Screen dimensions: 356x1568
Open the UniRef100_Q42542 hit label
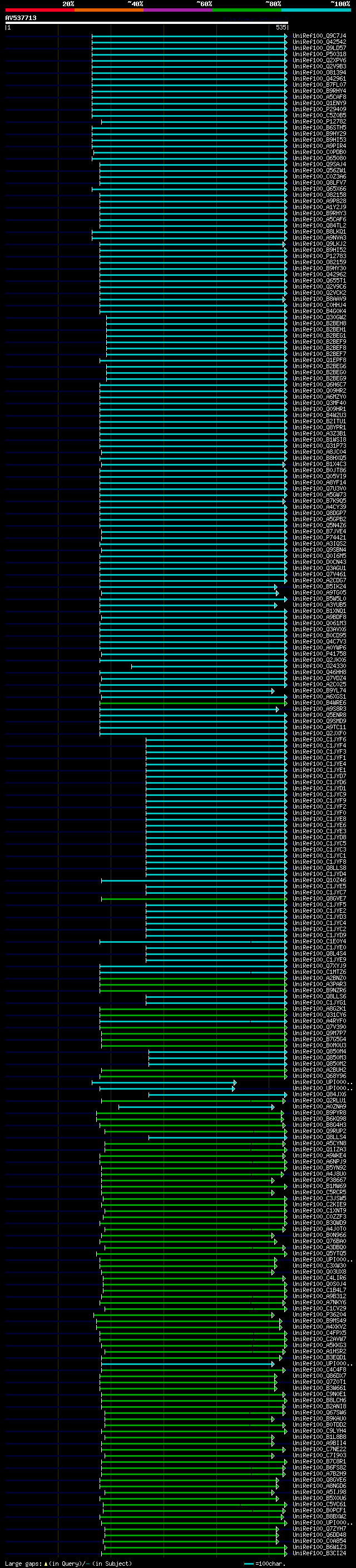click(319, 42)
